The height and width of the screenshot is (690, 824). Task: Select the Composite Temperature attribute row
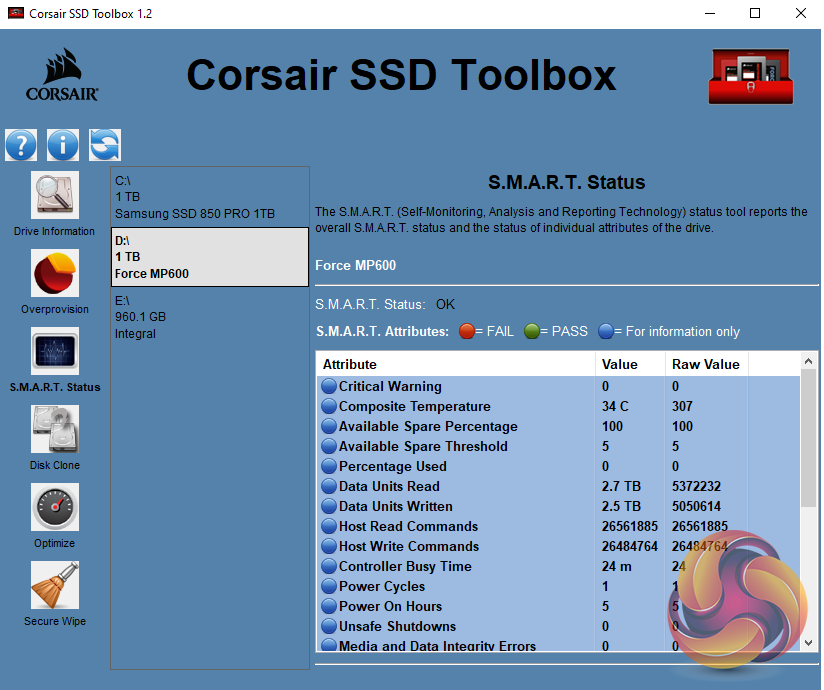[414, 407]
